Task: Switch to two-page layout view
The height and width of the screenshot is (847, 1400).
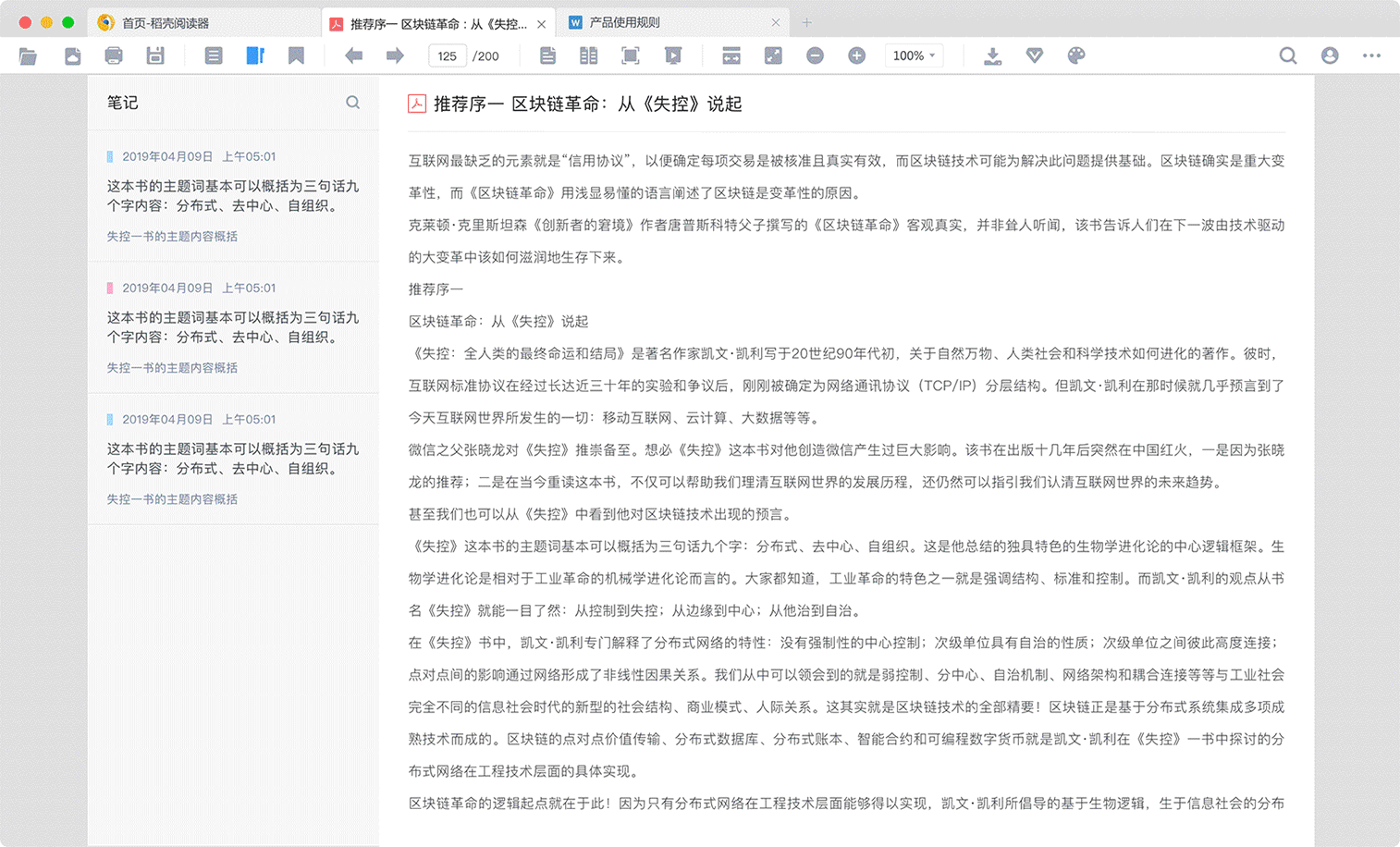Action: point(588,55)
